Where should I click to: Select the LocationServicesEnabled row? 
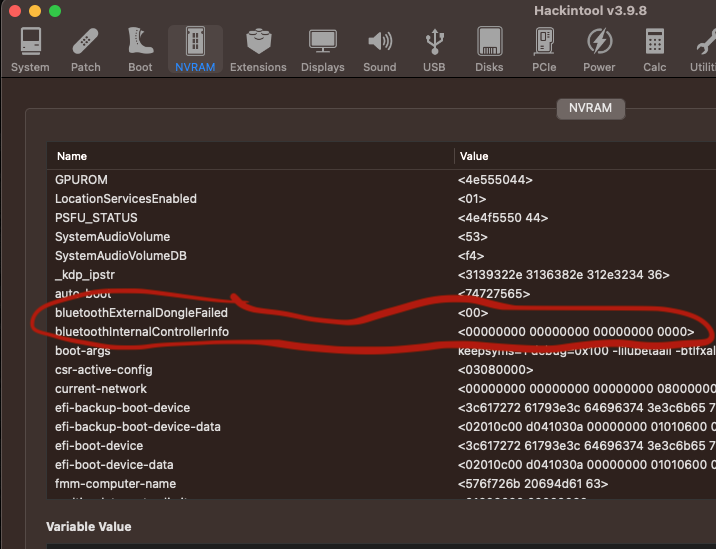pos(381,199)
